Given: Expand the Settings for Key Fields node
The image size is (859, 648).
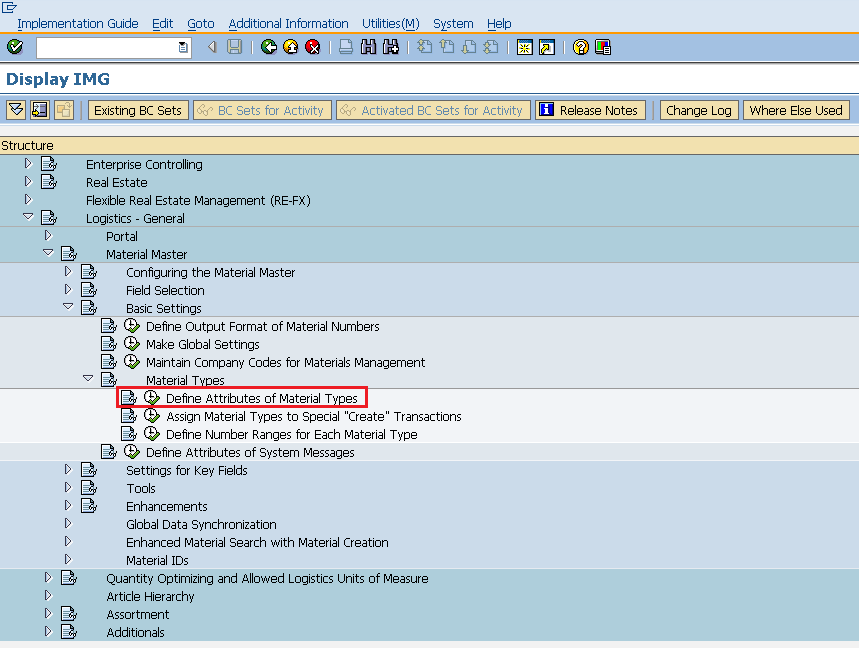Looking at the screenshot, I should pyautogui.click(x=67, y=468).
